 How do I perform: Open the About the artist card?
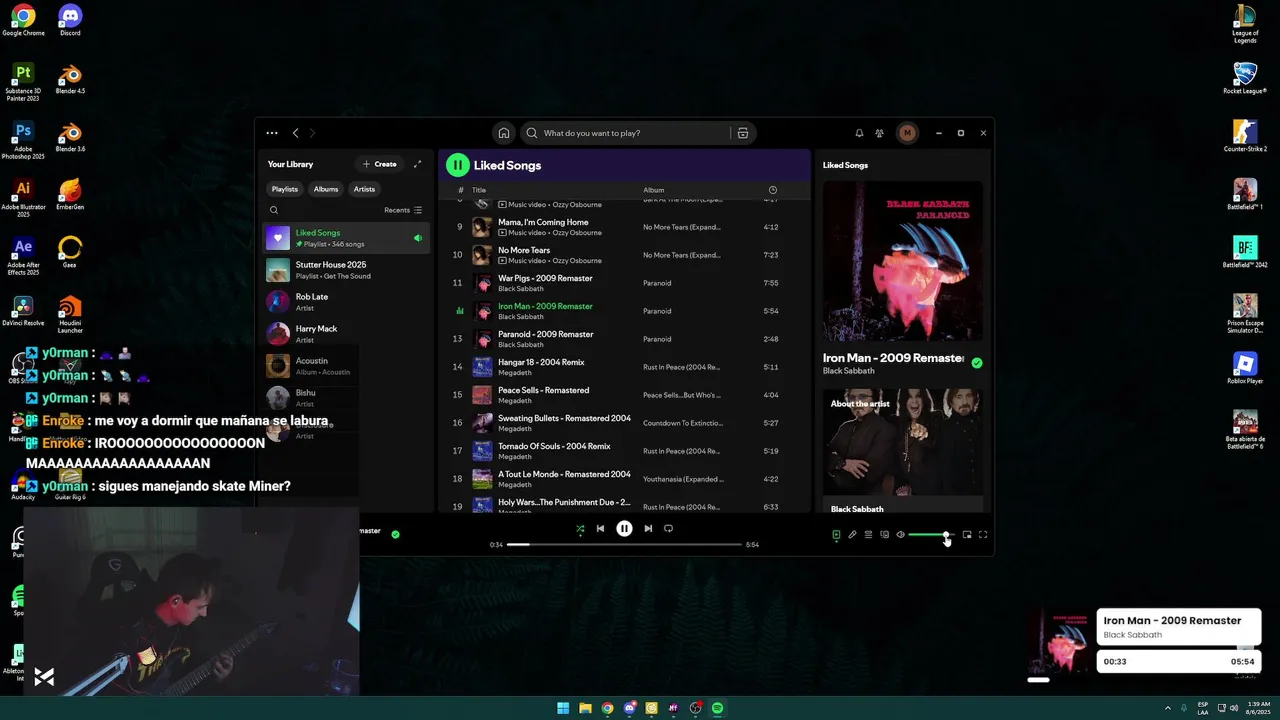(x=902, y=452)
